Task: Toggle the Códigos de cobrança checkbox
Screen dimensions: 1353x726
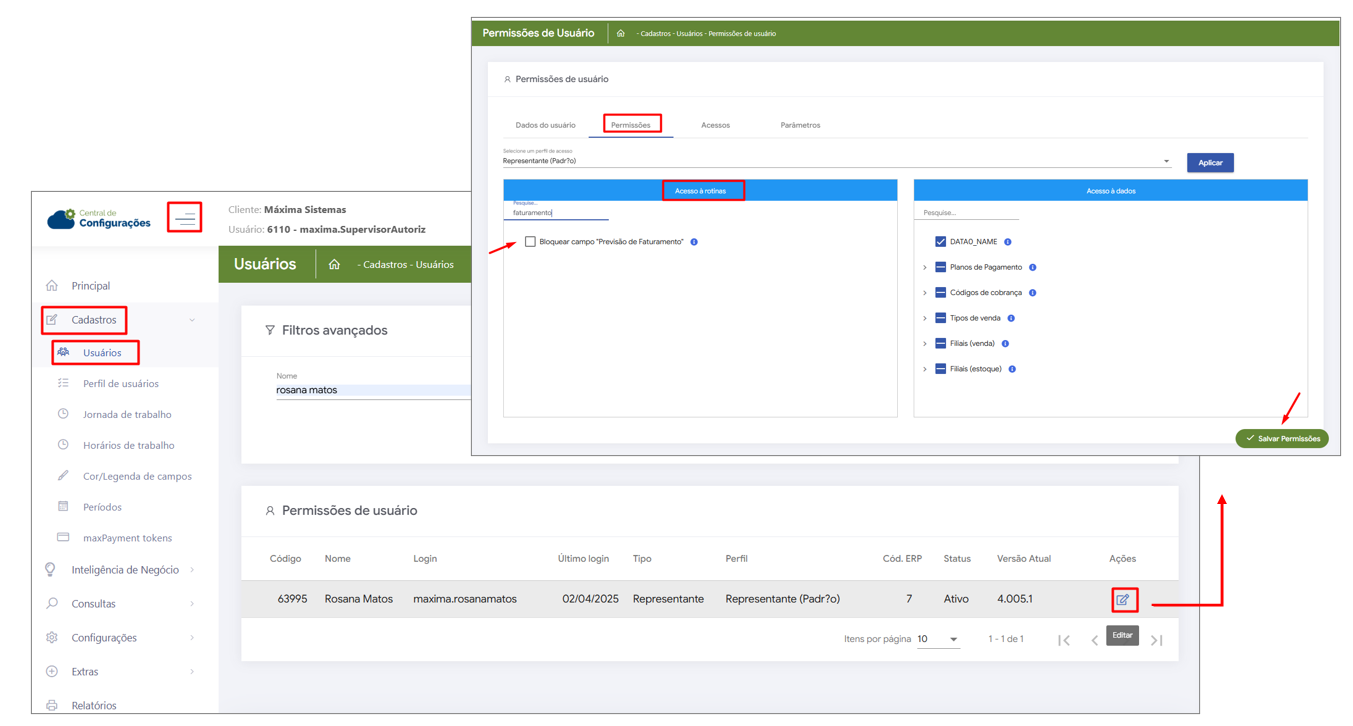Action: (x=940, y=293)
